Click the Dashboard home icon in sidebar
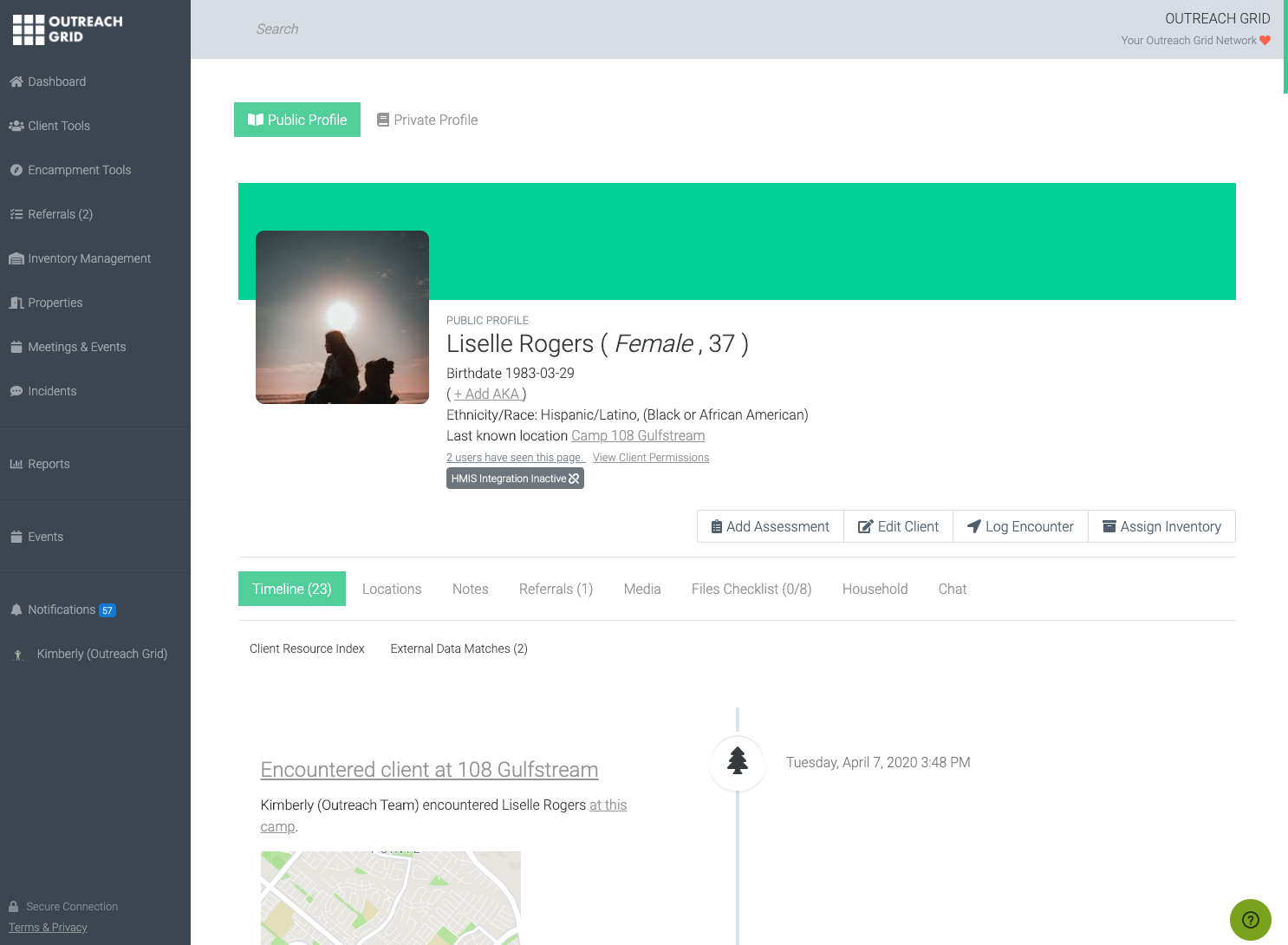Screen dimensions: 1288x945 [x=16, y=81]
